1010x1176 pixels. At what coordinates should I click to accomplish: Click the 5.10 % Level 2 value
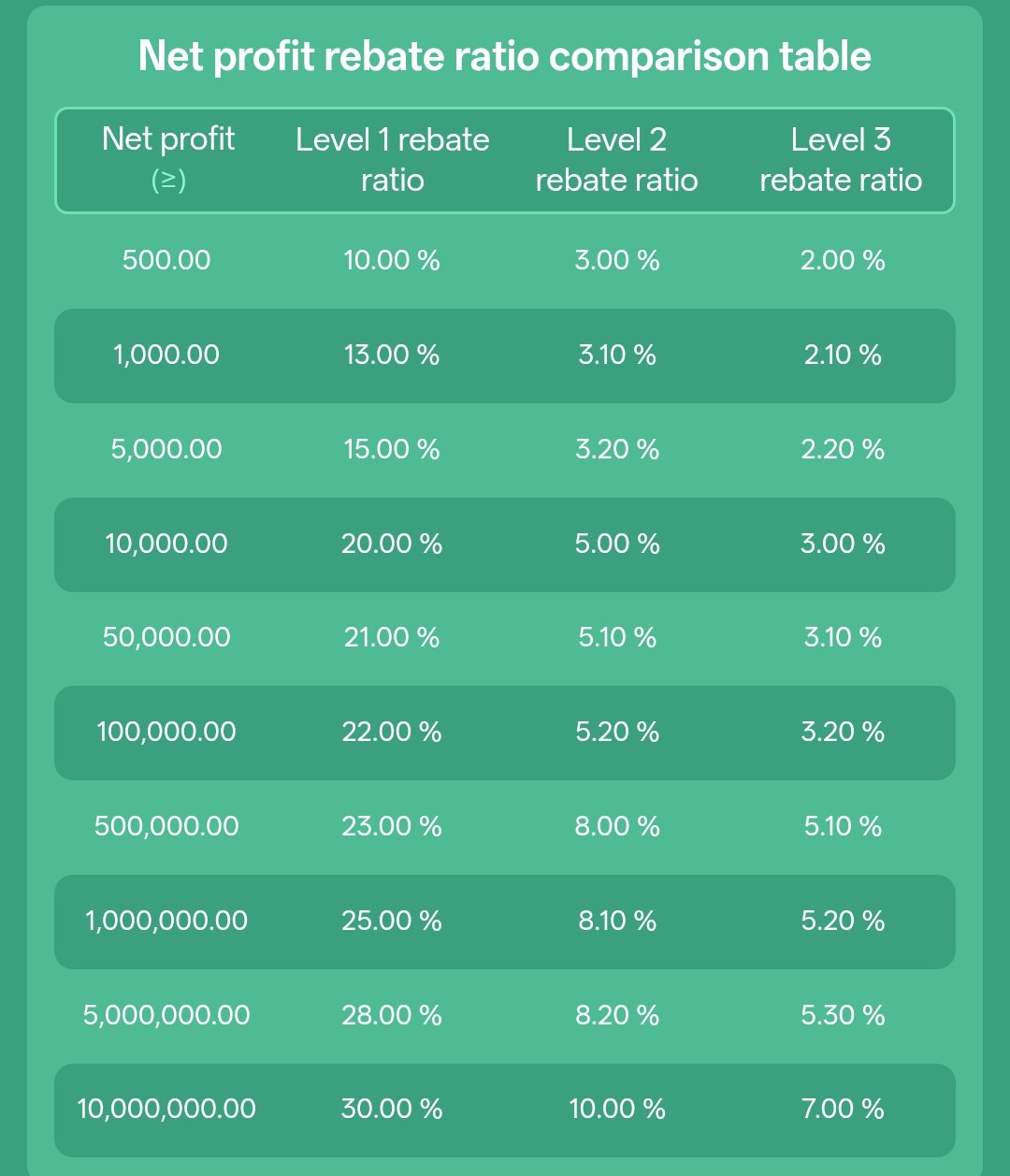pyautogui.click(x=617, y=637)
